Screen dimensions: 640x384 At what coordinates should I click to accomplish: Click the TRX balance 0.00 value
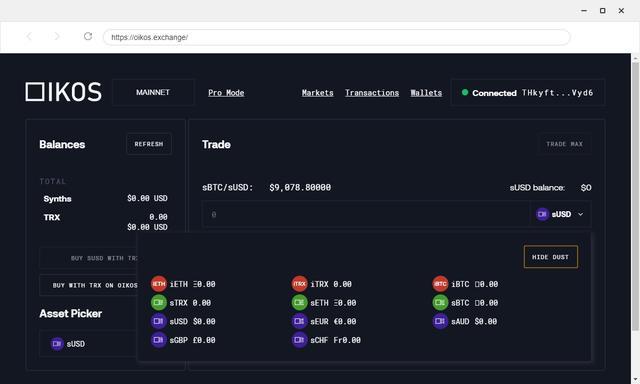(x=158, y=217)
